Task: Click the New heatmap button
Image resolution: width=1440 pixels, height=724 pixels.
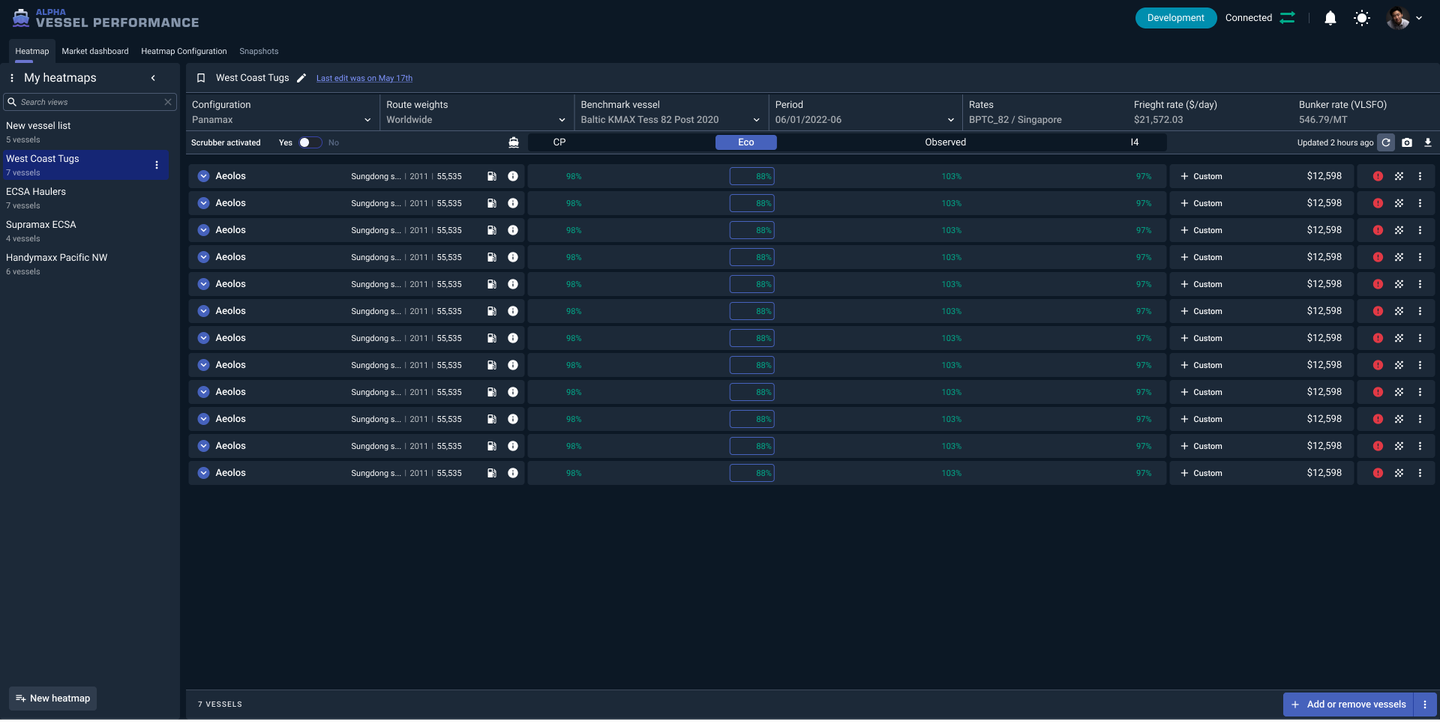Action: coord(53,698)
